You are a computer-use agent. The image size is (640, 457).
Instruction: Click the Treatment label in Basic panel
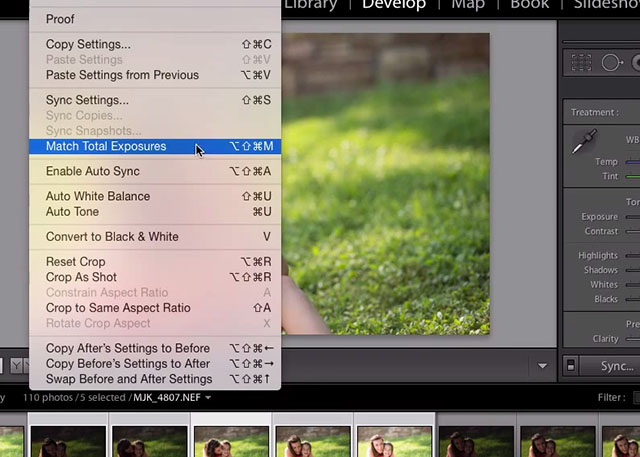[x=594, y=113]
